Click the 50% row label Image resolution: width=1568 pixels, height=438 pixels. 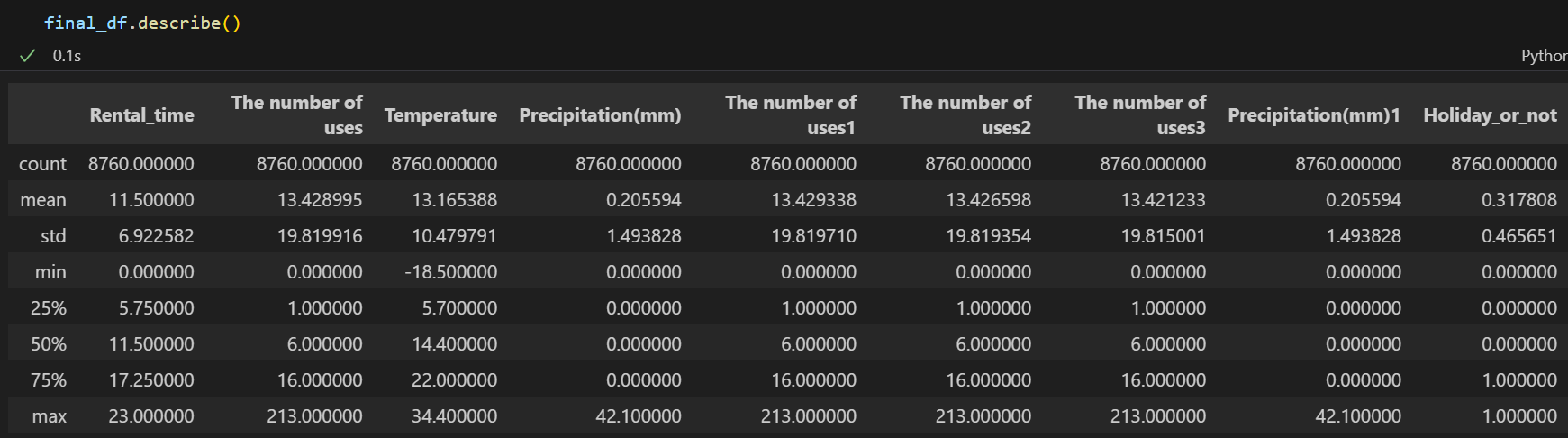click(x=49, y=344)
